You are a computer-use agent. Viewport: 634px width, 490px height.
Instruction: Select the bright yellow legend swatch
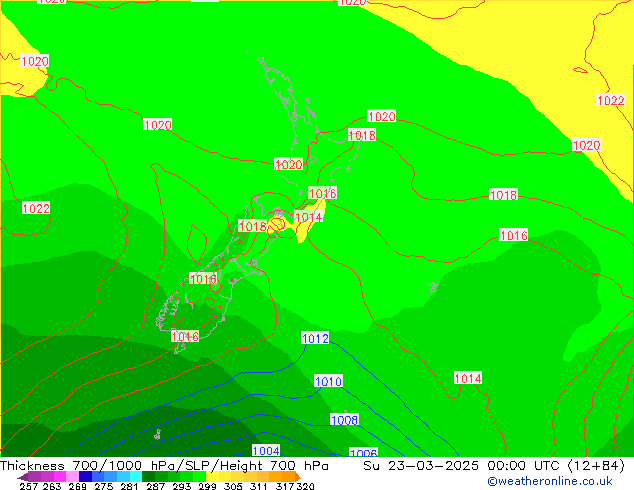[x=212, y=476]
